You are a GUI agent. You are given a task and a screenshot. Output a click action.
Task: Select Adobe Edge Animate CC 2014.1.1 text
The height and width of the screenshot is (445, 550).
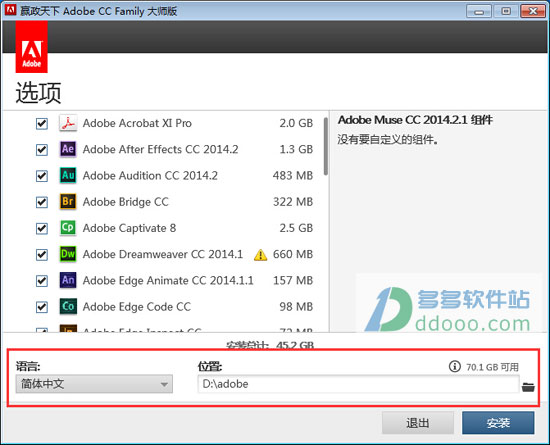168,281
